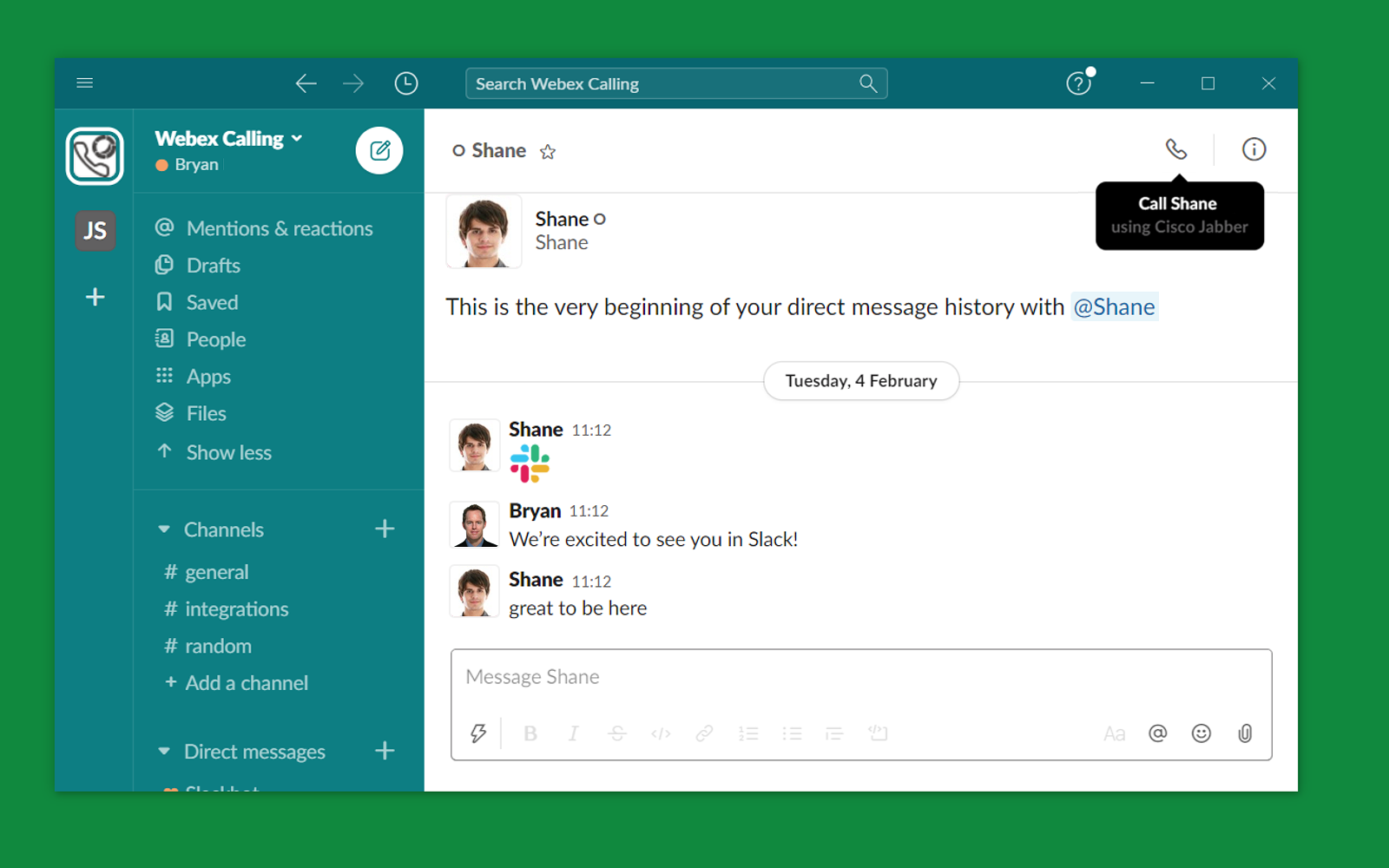Toggle blockquote formatting

click(x=834, y=733)
